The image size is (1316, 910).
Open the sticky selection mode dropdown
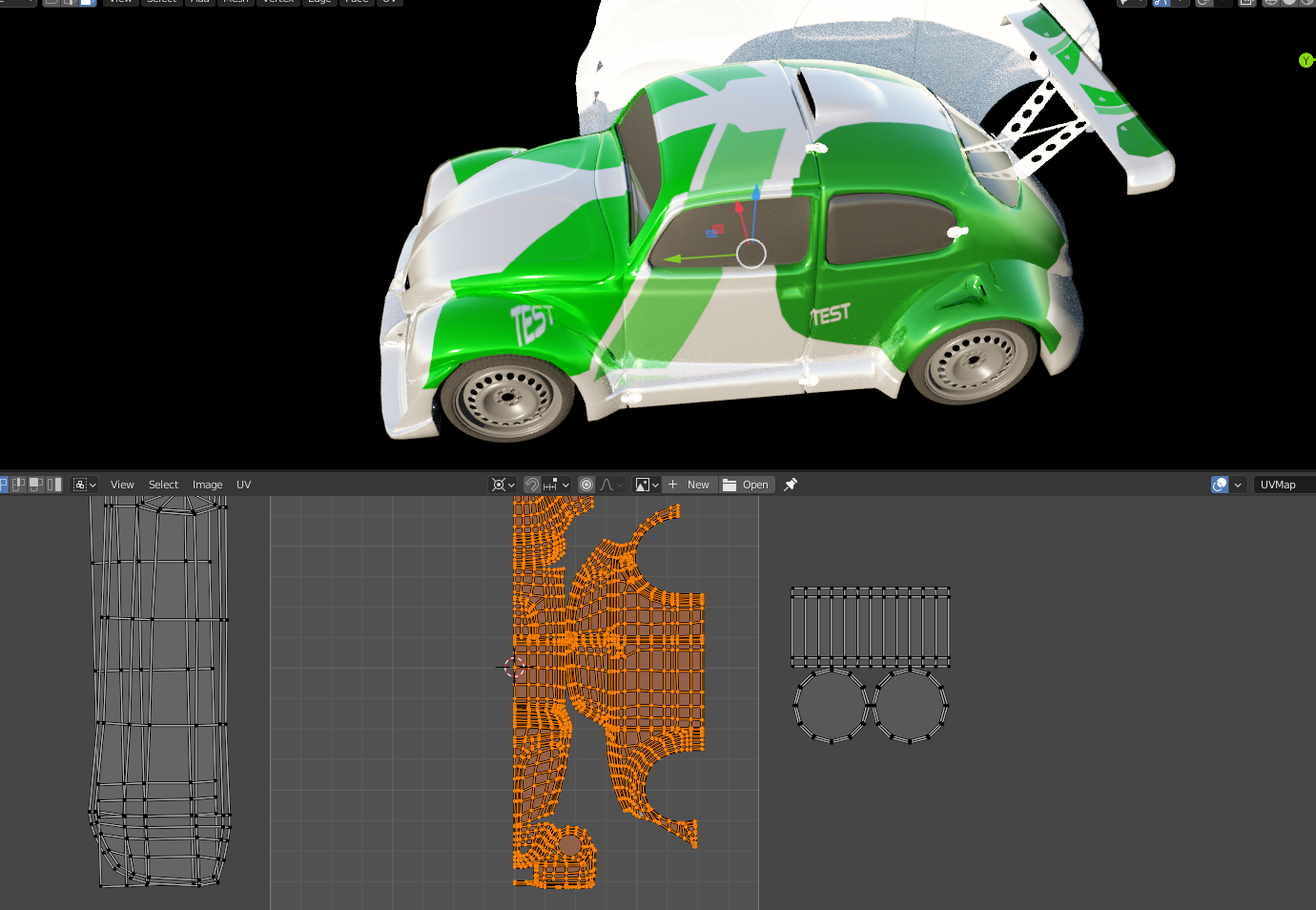click(85, 485)
